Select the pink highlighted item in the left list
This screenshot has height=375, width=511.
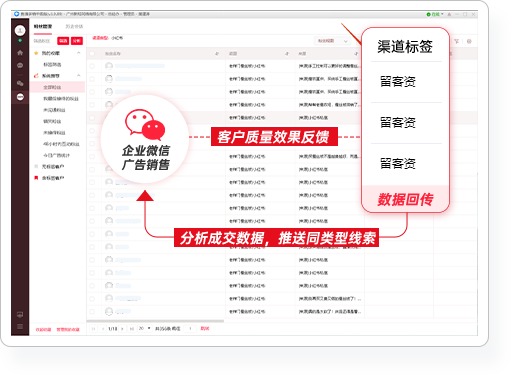point(57,87)
